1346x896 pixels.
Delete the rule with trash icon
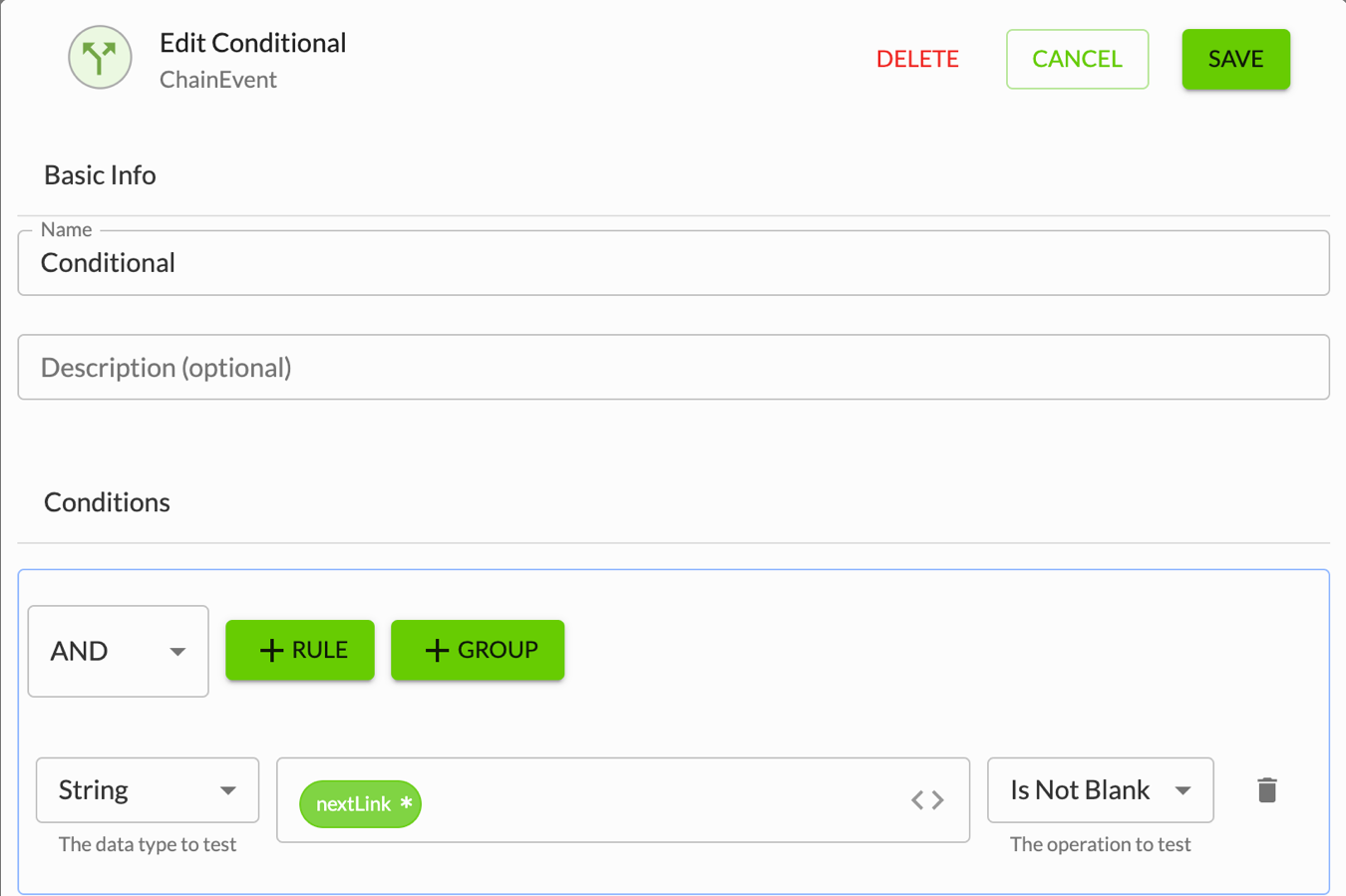click(x=1266, y=790)
